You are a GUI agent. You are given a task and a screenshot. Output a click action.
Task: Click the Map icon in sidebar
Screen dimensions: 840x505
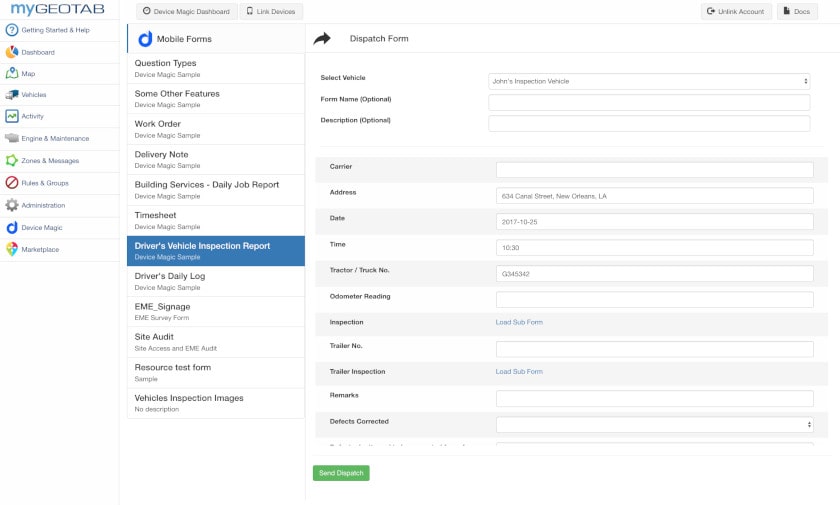12,73
